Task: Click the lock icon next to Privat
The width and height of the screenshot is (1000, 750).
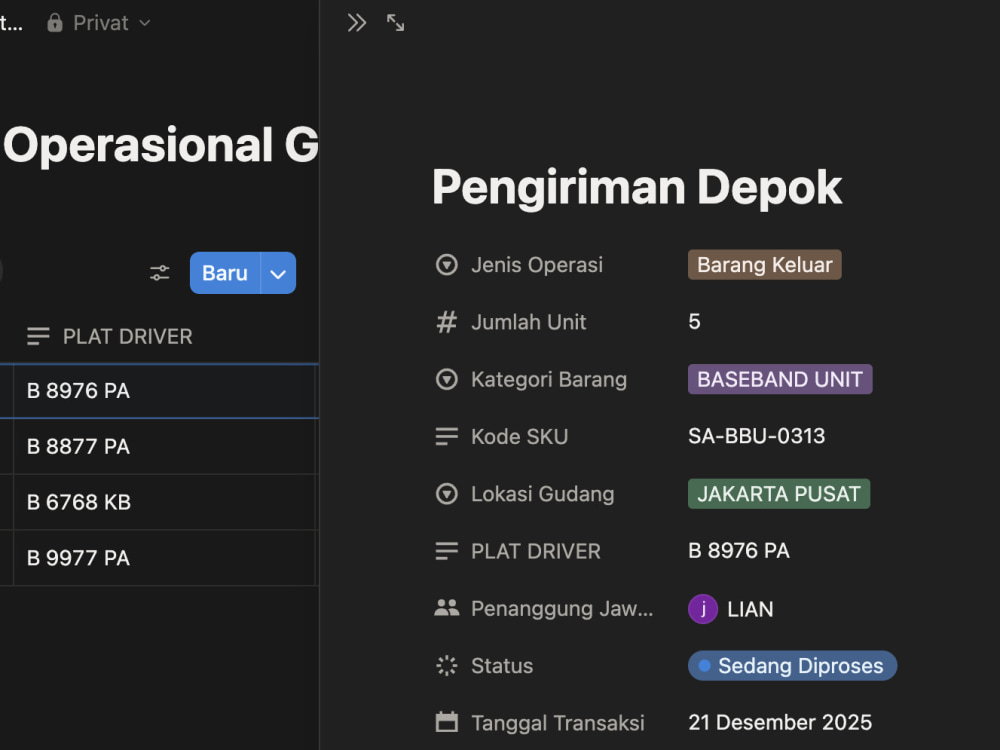Action: click(55, 23)
